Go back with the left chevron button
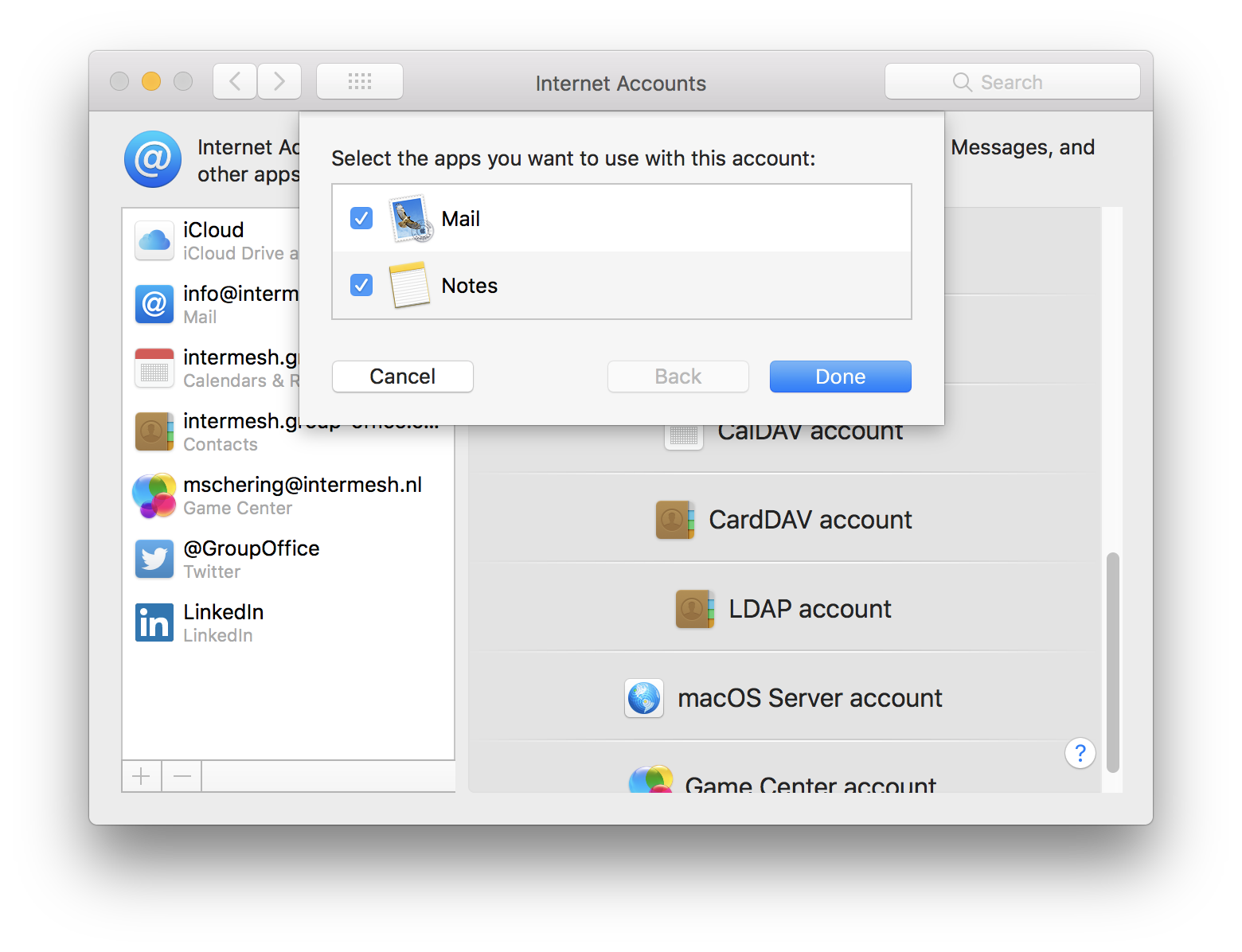1242x952 pixels. click(235, 81)
